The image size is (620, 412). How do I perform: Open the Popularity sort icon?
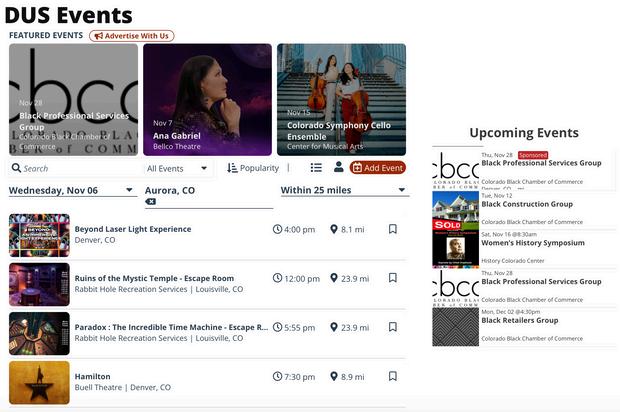(232, 168)
